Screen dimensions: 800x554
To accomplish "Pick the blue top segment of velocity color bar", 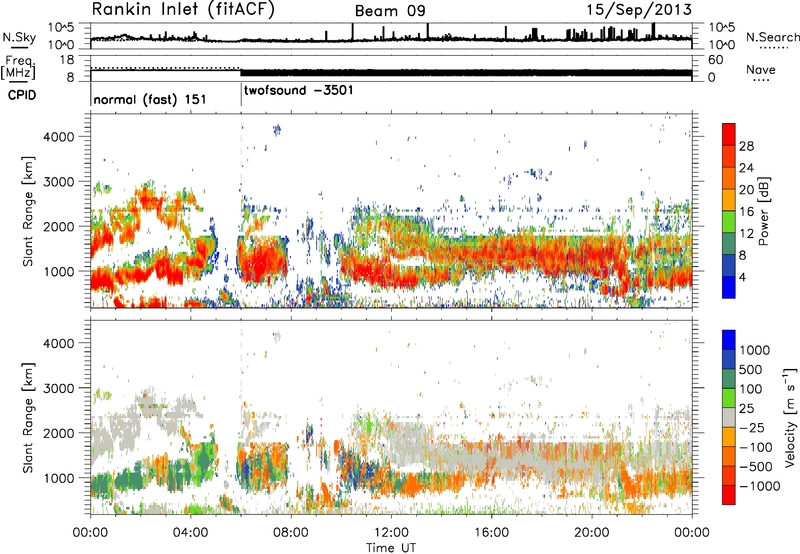I will [x=729, y=340].
